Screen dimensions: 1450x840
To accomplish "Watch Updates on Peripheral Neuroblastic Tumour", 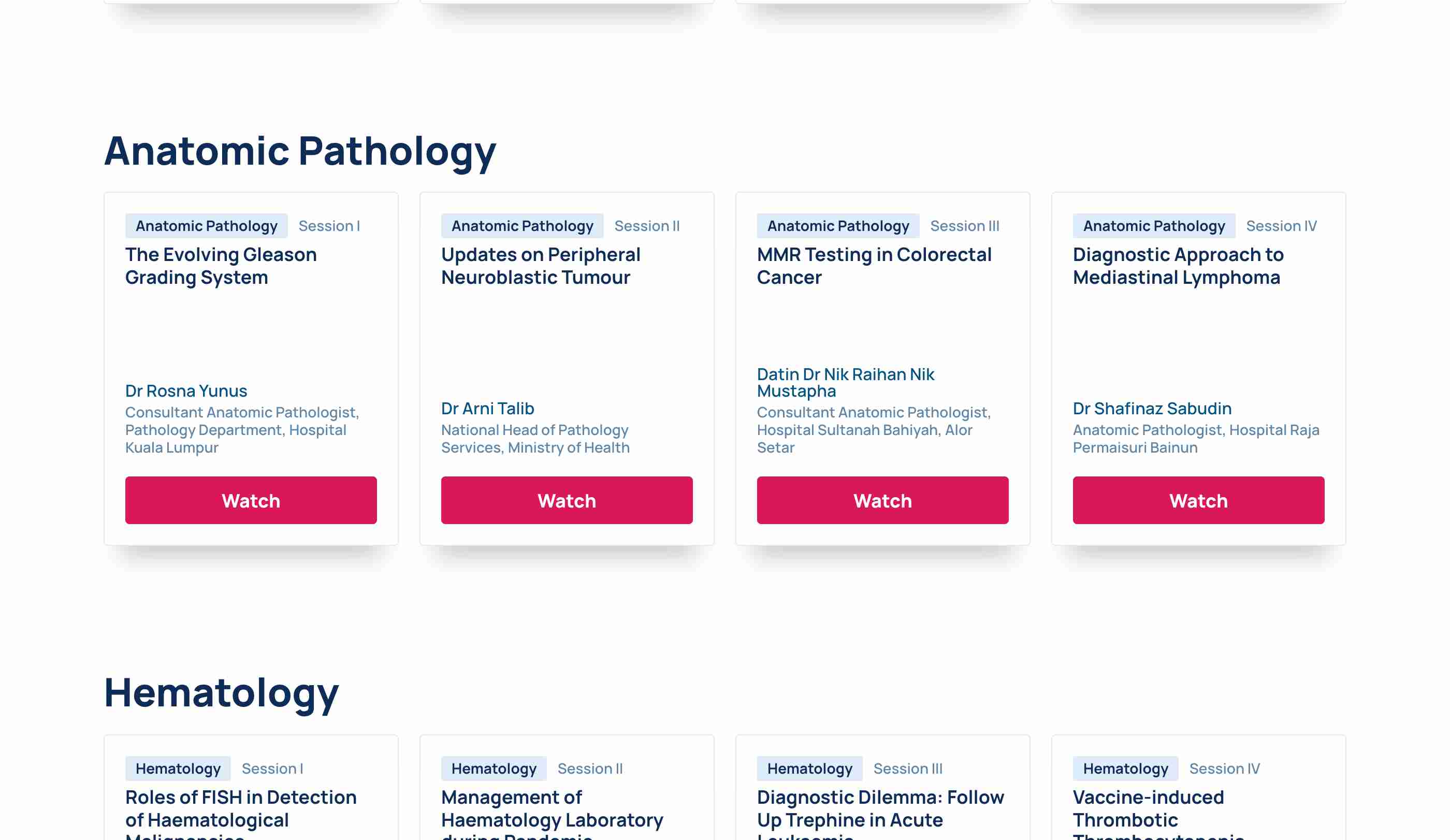I will pyautogui.click(x=567, y=500).
